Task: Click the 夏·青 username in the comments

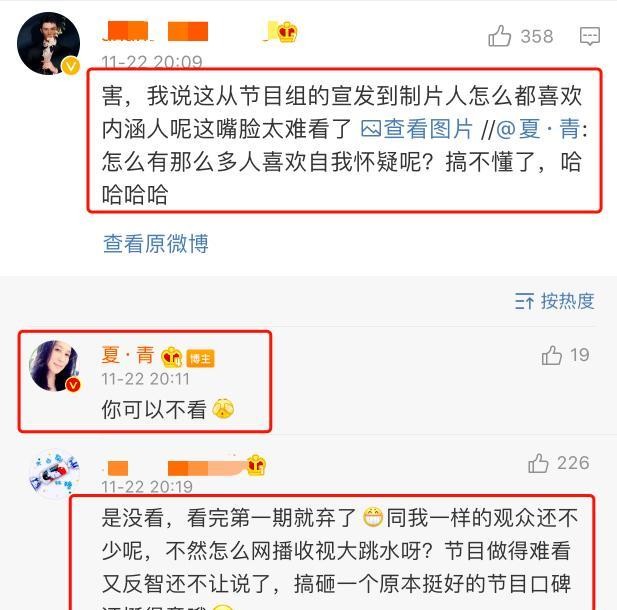Action: click(x=127, y=355)
